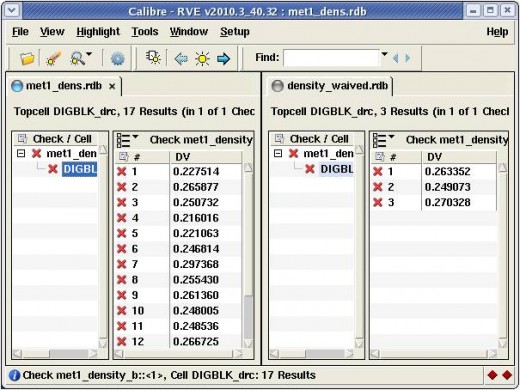
Task: Open database with the folder icon
Action: [27, 58]
